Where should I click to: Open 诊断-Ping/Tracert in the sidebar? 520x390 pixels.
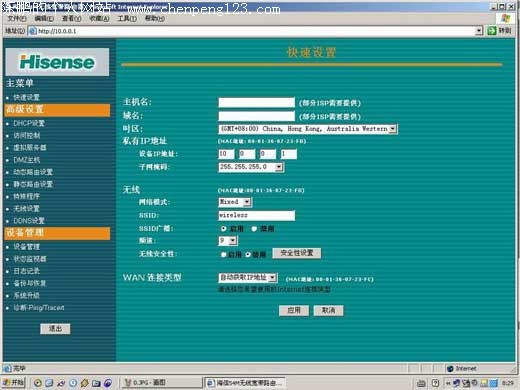coord(39,308)
